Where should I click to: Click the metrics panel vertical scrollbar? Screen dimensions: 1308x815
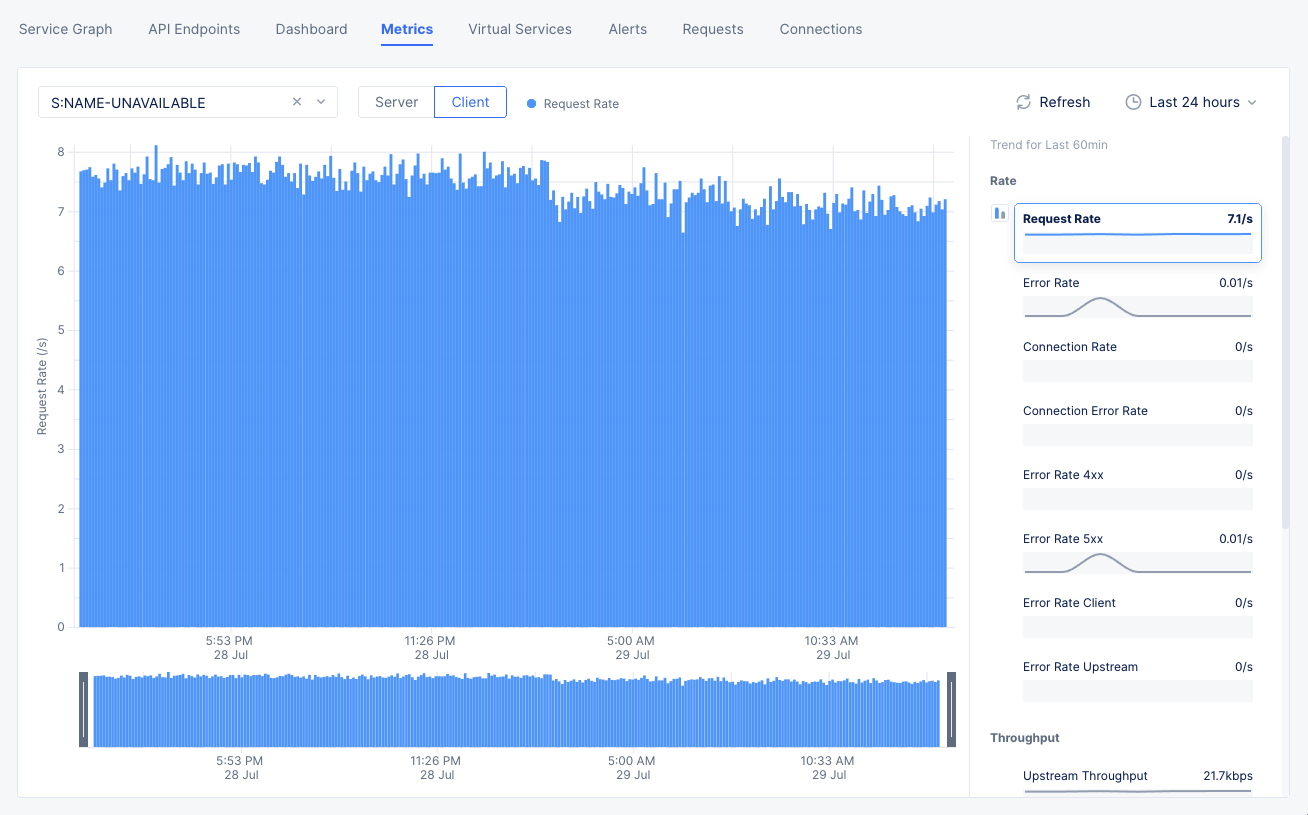click(x=1285, y=330)
